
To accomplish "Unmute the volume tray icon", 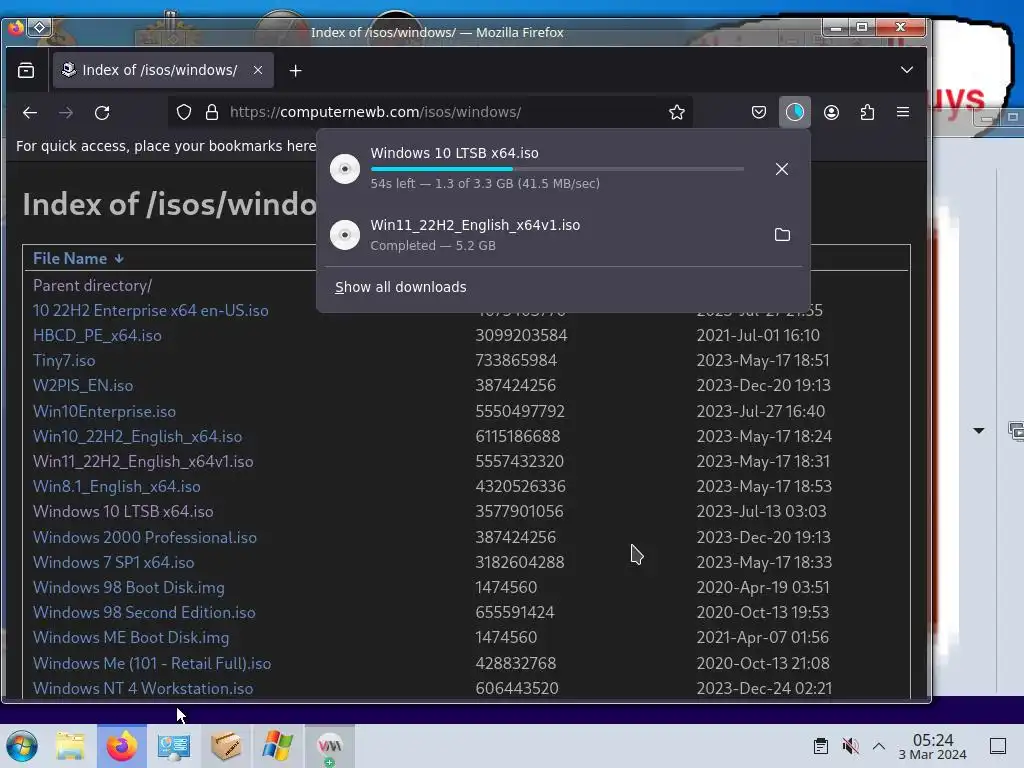I will (850, 746).
